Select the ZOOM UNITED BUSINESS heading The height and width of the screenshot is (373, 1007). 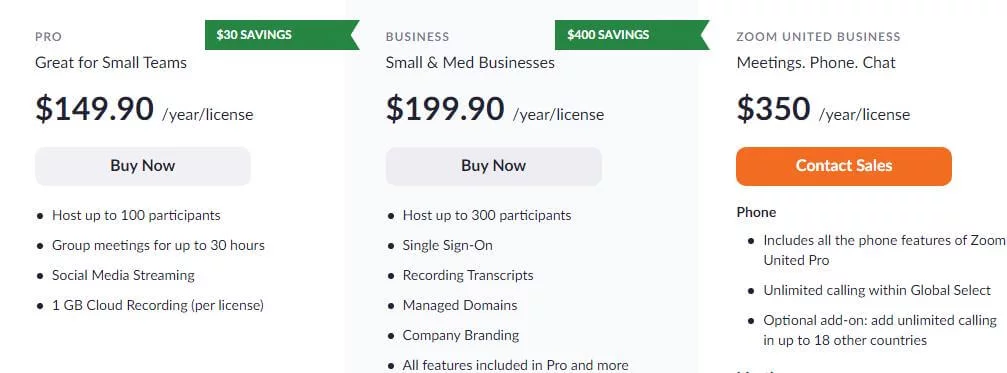[x=818, y=37]
